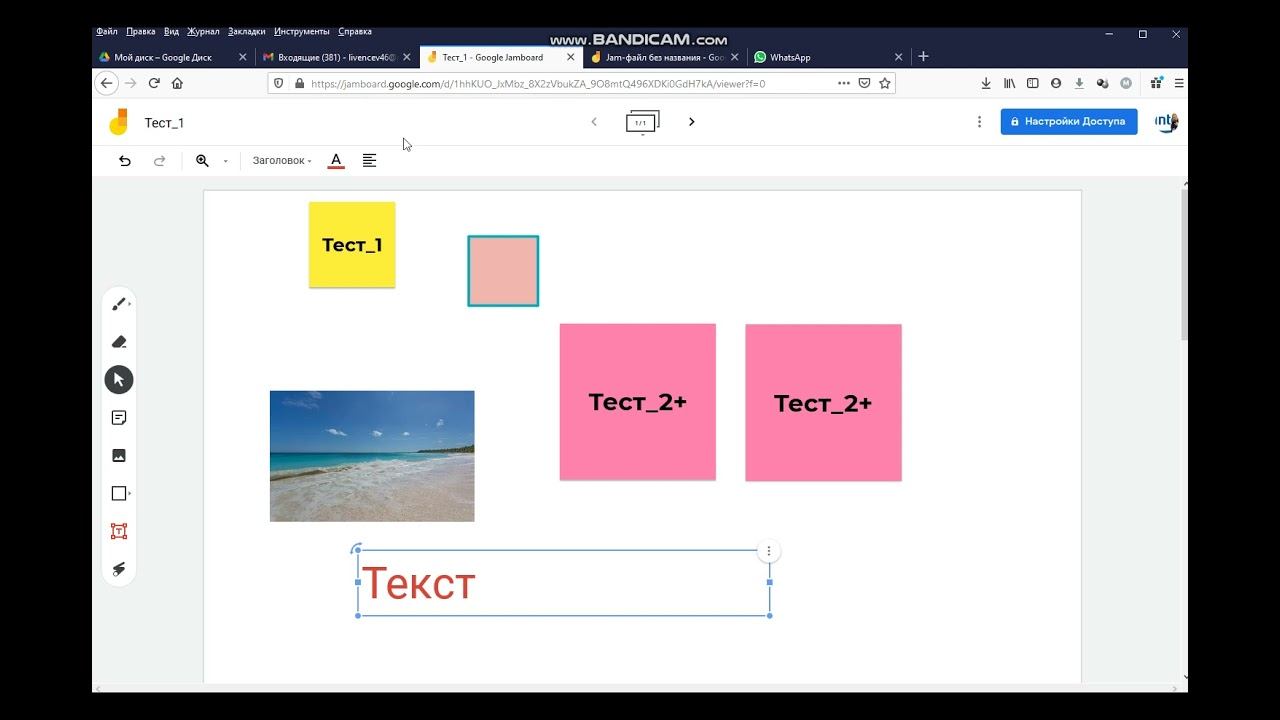Open the Google account avatar

pos(1166,122)
